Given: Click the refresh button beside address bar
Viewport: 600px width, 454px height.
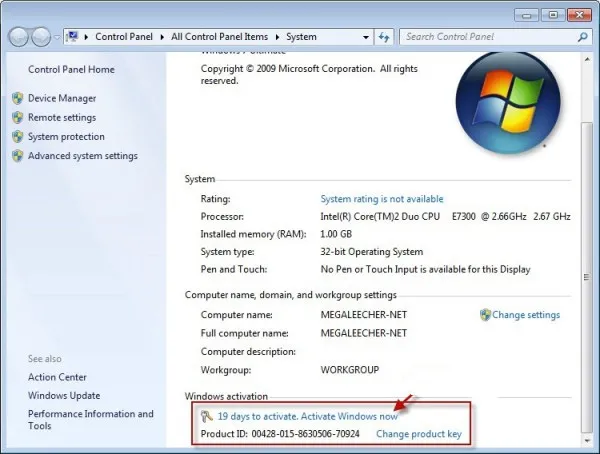Looking at the screenshot, I should click(x=384, y=37).
